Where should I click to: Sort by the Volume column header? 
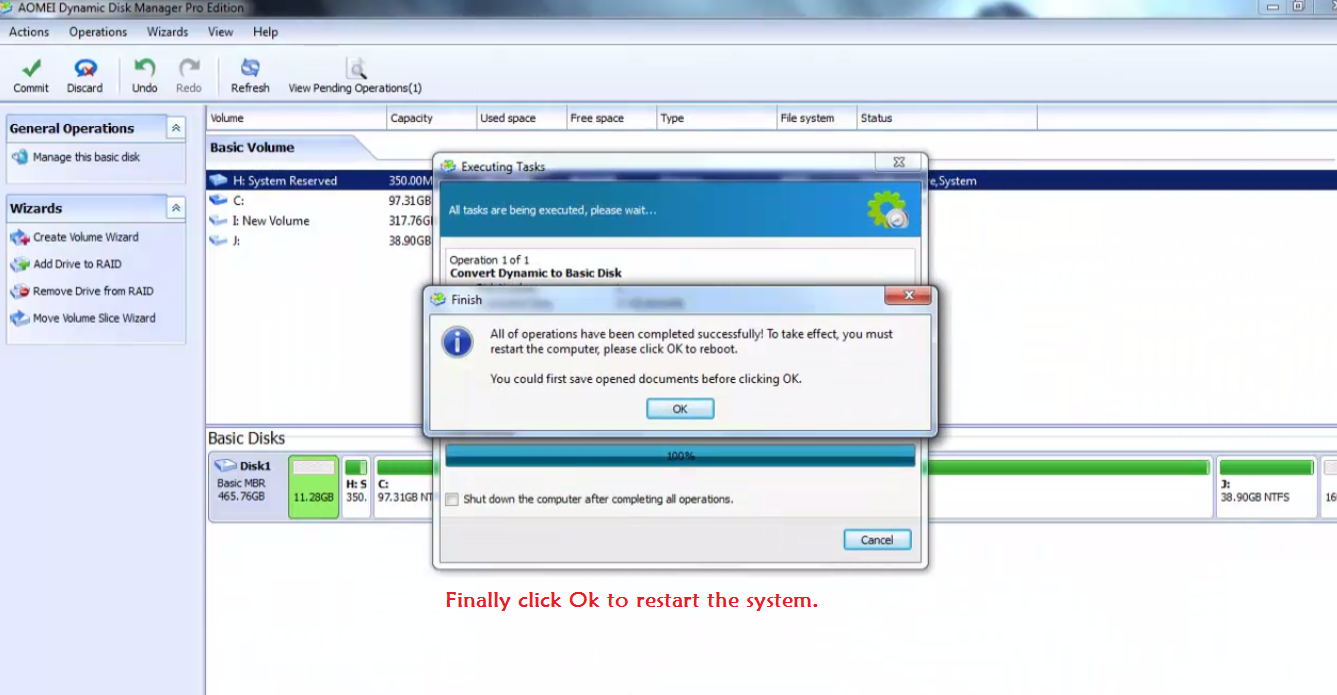[x=297, y=118]
